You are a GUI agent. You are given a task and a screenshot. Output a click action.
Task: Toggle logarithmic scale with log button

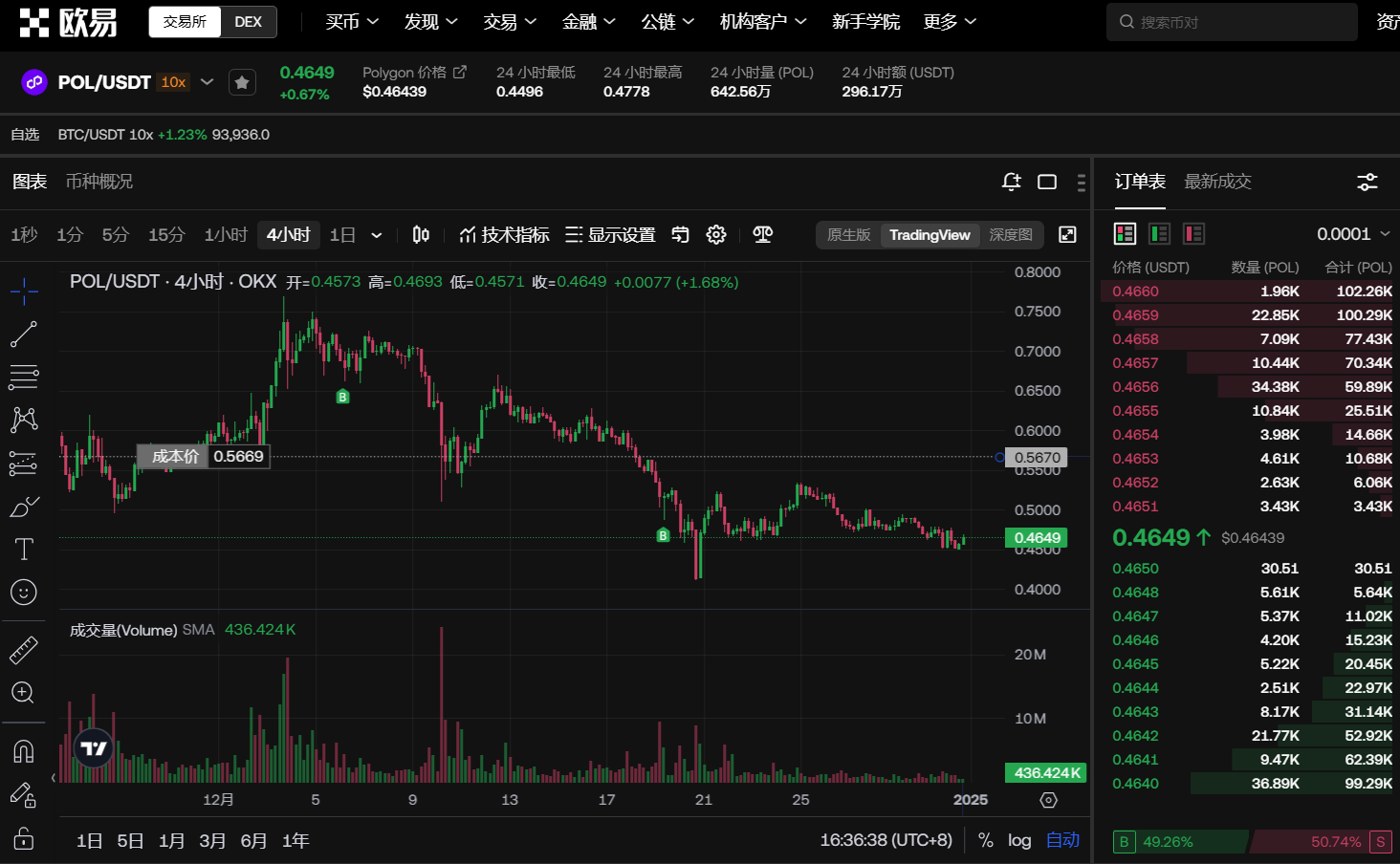1019,840
